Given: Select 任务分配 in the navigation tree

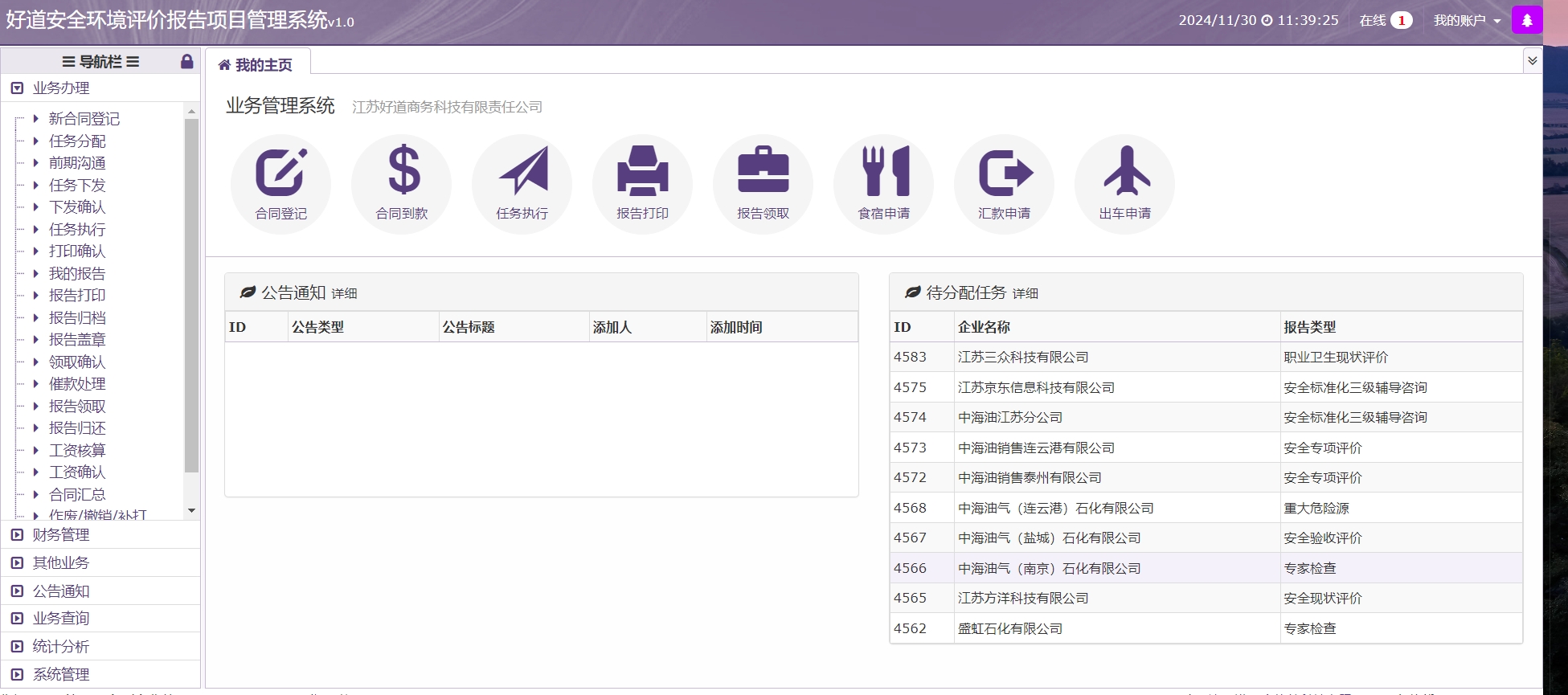Looking at the screenshot, I should pos(77,141).
